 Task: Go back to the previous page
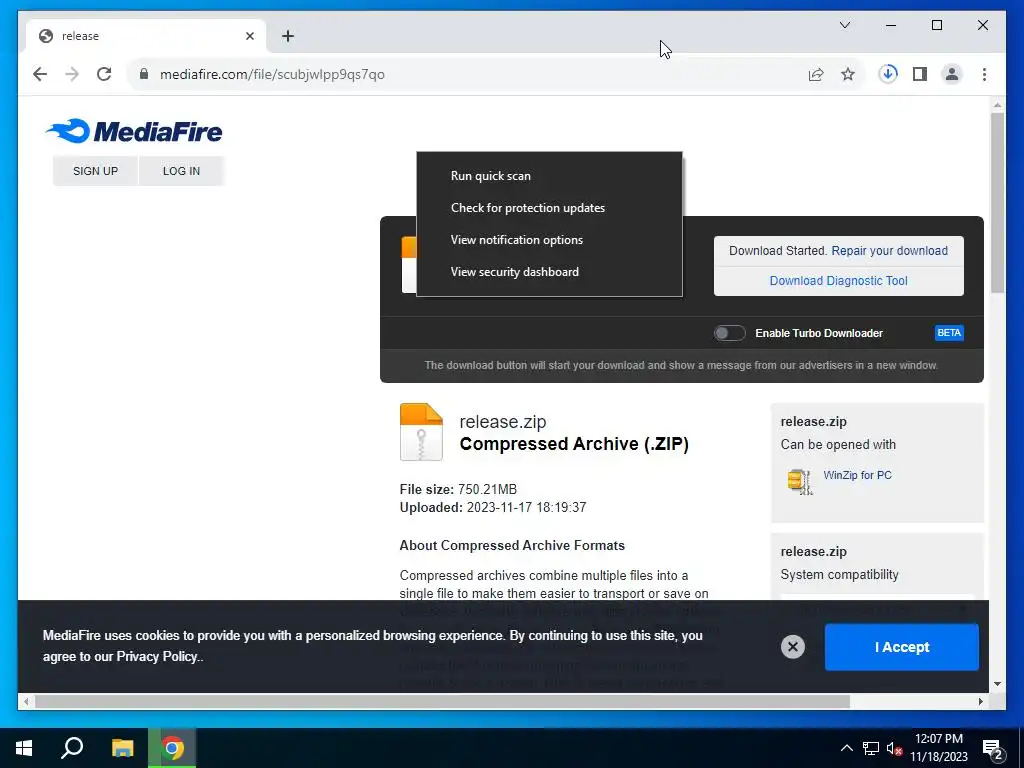(x=40, y=74)
